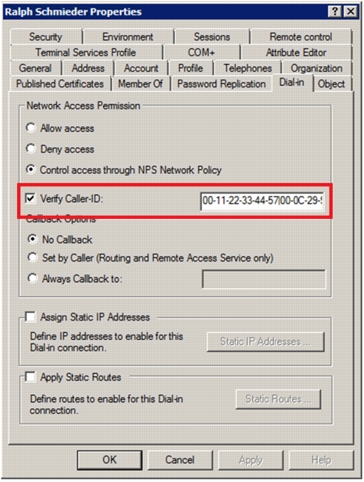
Task: Switch to the Member Of tab
Action: point(140,84)
